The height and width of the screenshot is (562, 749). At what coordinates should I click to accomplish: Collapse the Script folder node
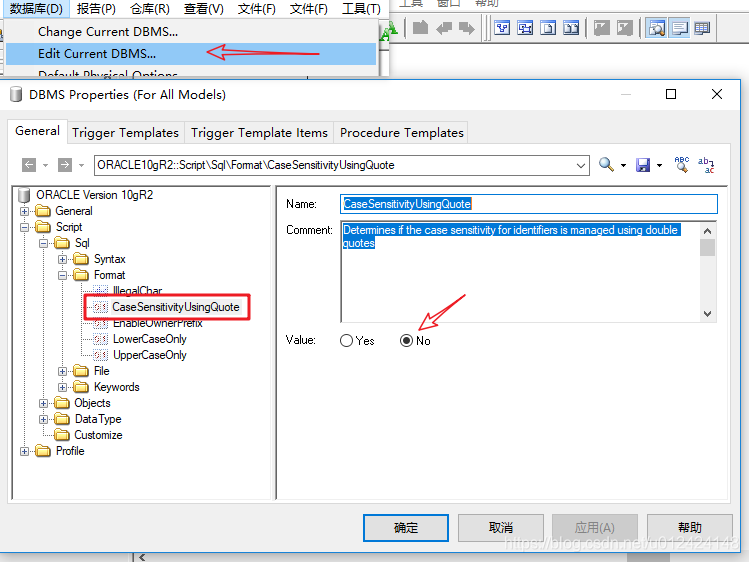pos(24,227)
